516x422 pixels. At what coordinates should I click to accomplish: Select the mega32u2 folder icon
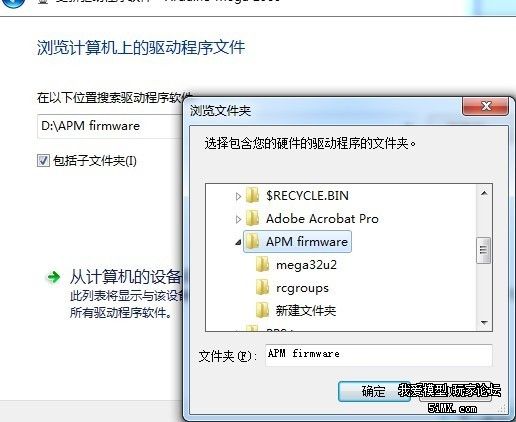(x=262, y=265)
